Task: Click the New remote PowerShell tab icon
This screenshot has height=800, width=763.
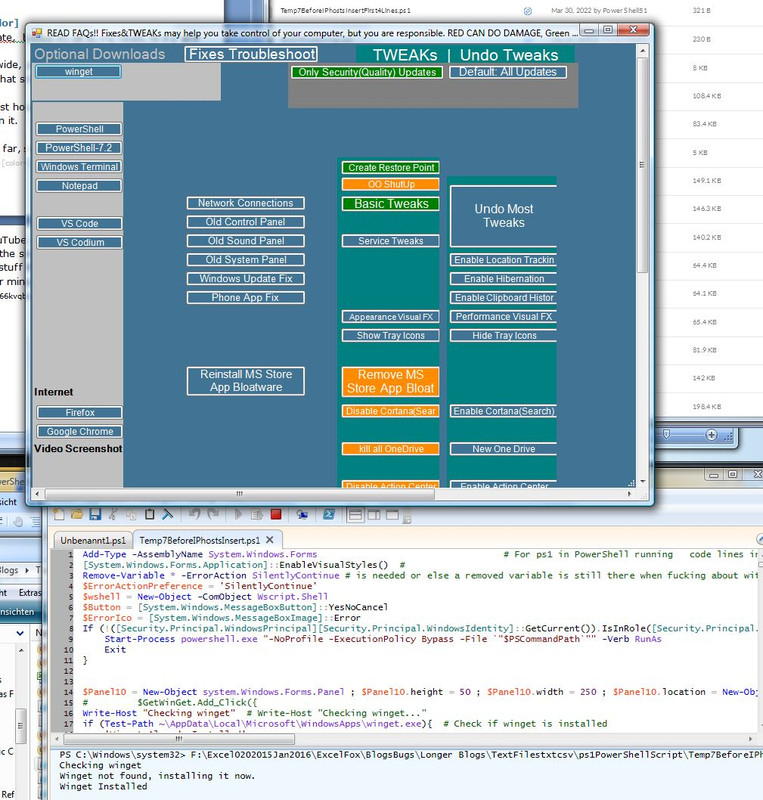Action: (303, 515)
